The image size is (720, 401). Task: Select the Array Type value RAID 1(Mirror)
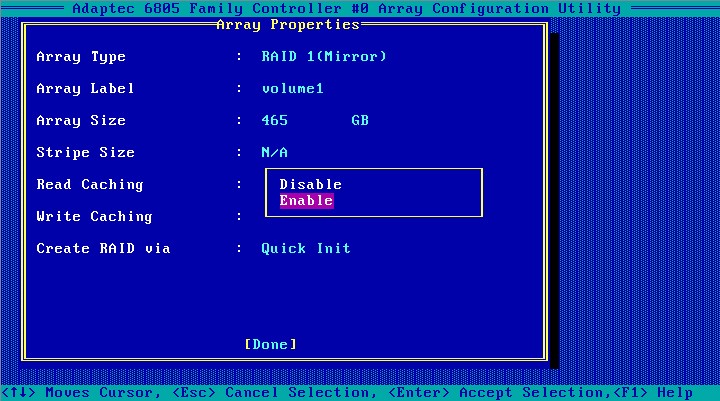tap(324, 56)
